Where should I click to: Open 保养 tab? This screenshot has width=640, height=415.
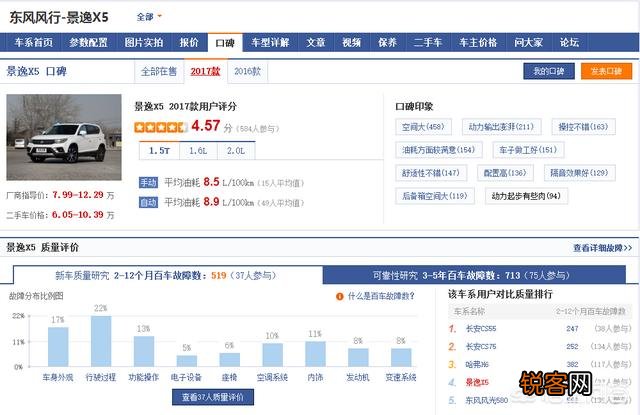[x=387, y=42]
